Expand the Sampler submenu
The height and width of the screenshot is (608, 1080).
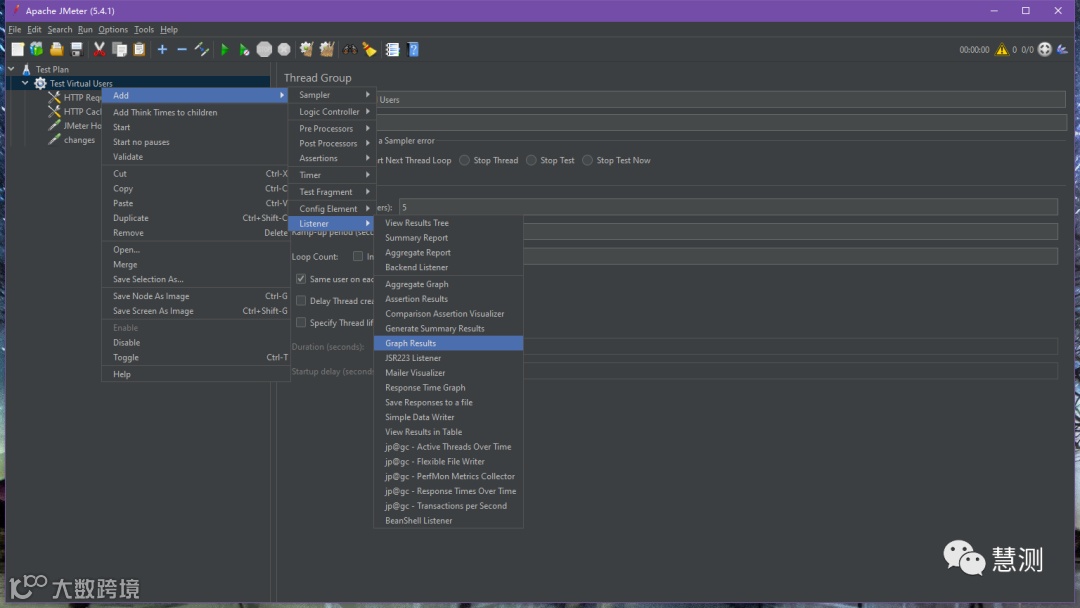tap(331, 95)
